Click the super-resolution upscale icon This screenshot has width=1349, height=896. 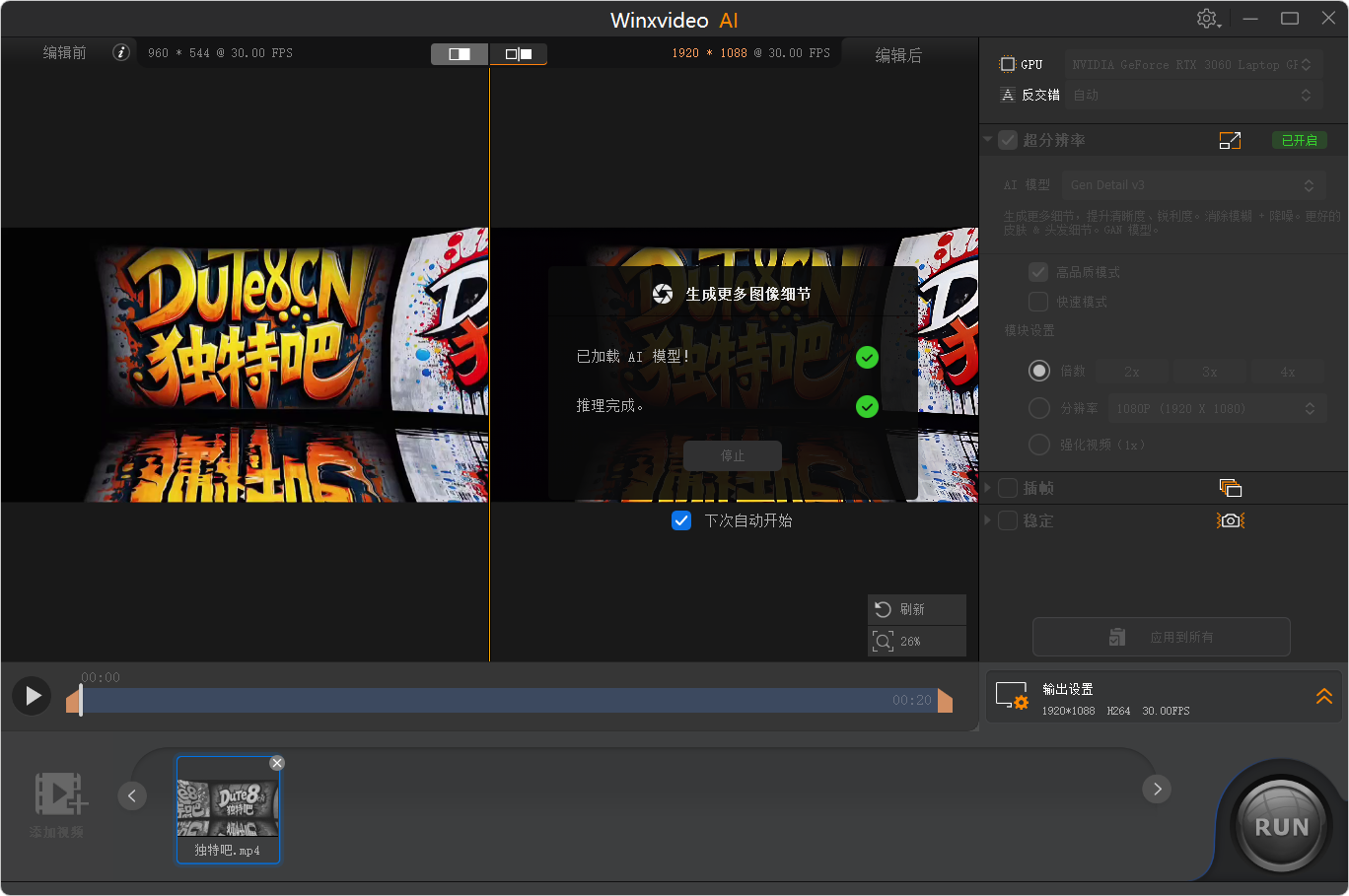[x=1230, y=140]
